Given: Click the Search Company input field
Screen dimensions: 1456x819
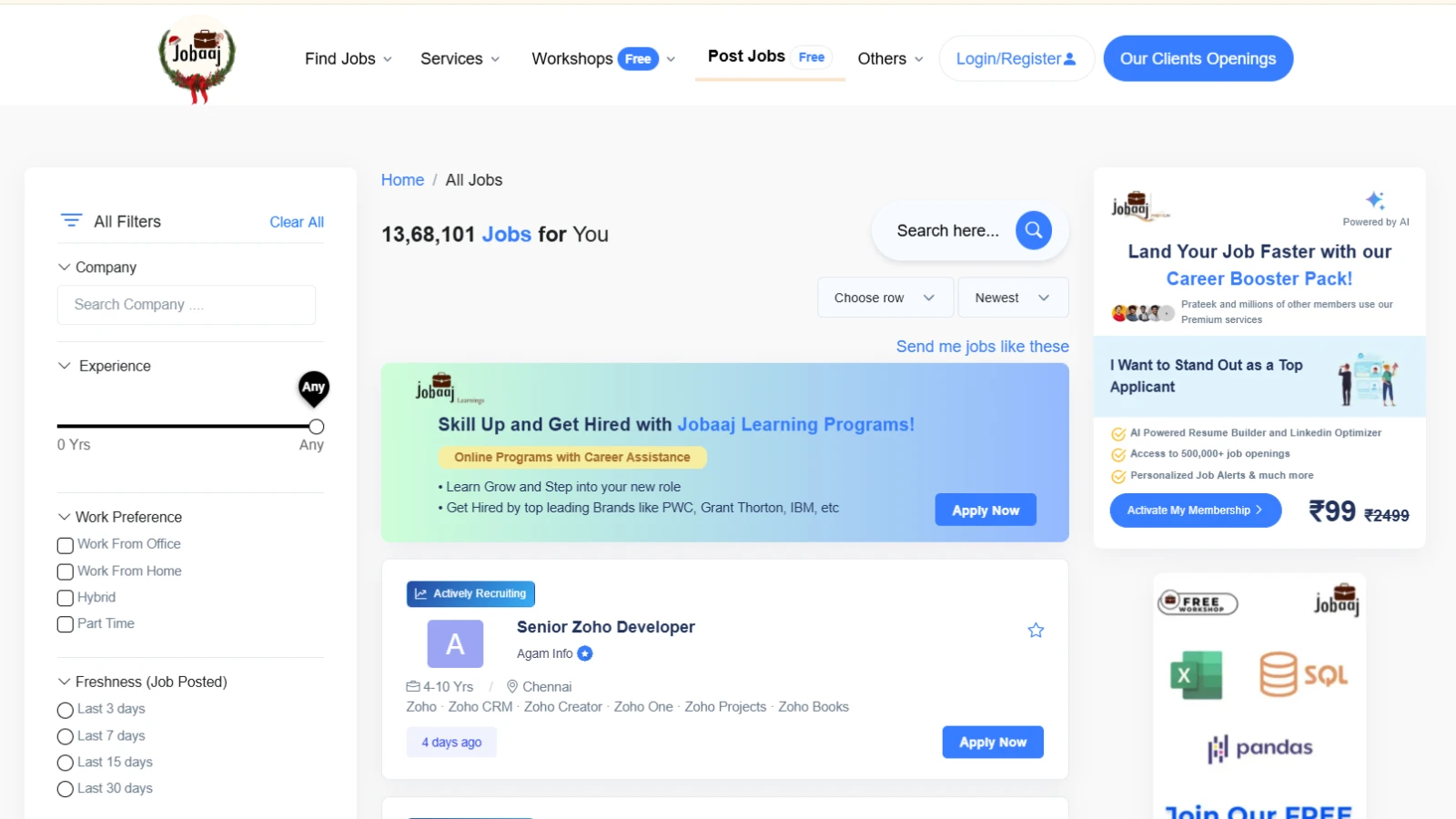Looking at the screenshot, I should click(187, 305).
